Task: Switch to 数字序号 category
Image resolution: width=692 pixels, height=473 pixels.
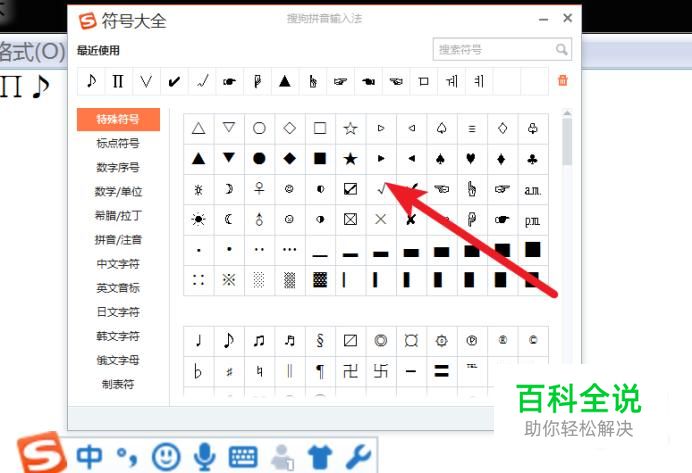Action: [118, 168]
